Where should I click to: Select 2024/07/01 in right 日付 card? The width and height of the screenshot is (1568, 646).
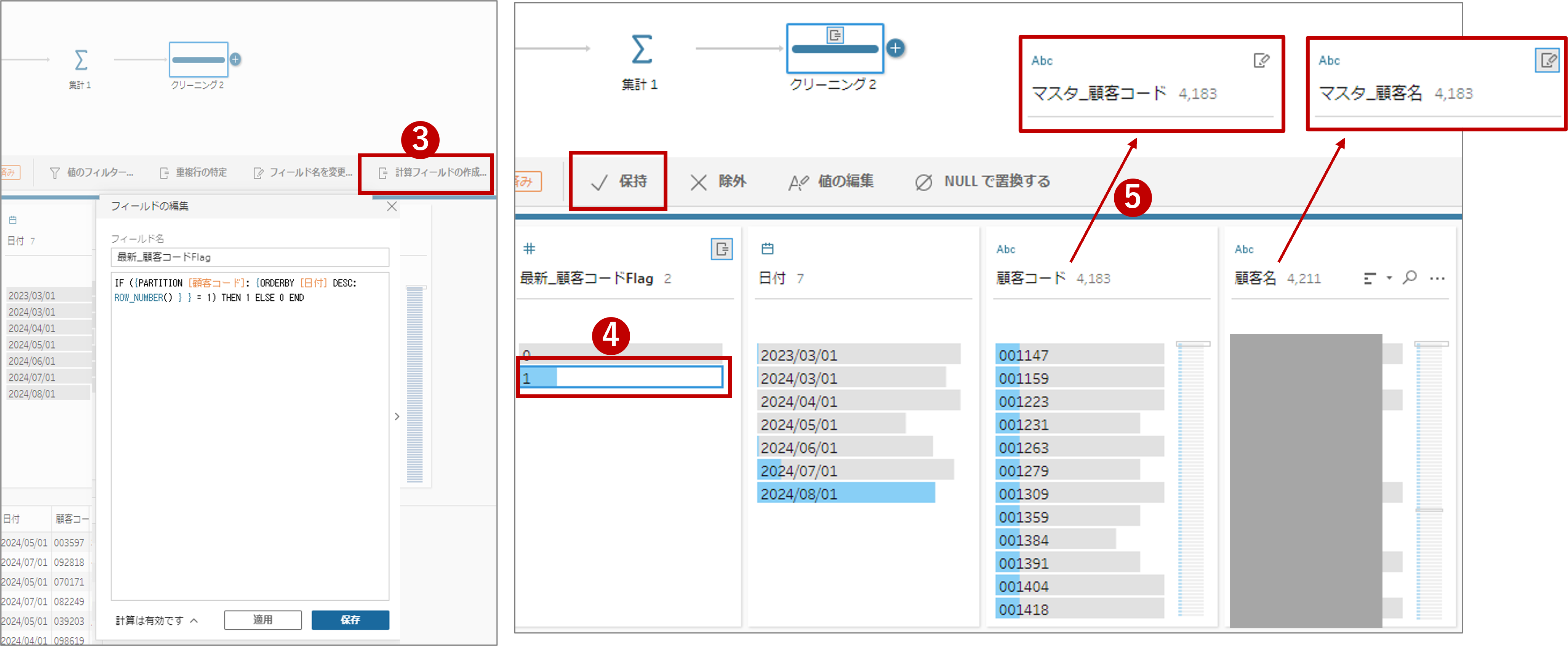855,470
